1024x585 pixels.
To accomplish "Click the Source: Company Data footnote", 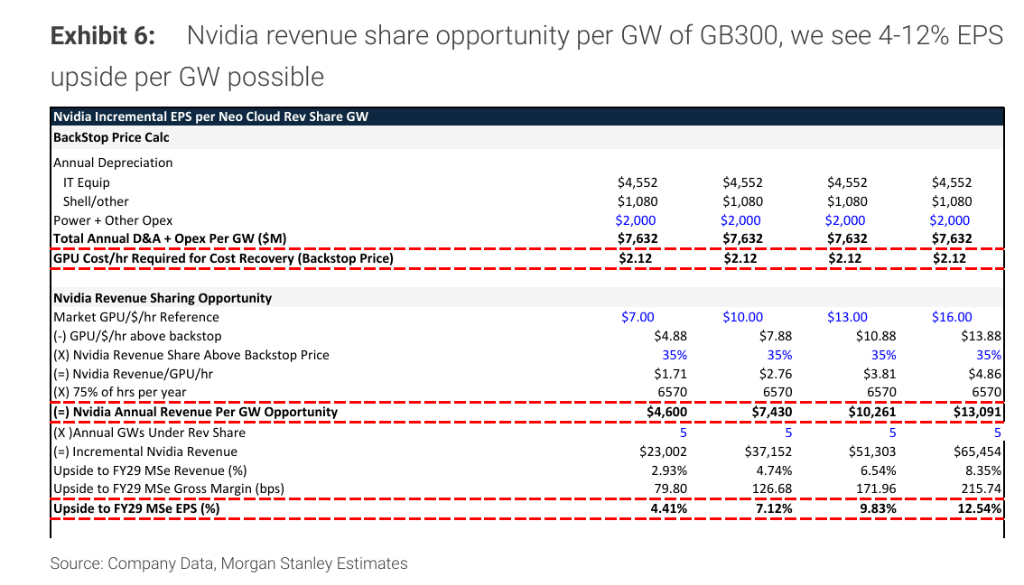I will [229, 563].
